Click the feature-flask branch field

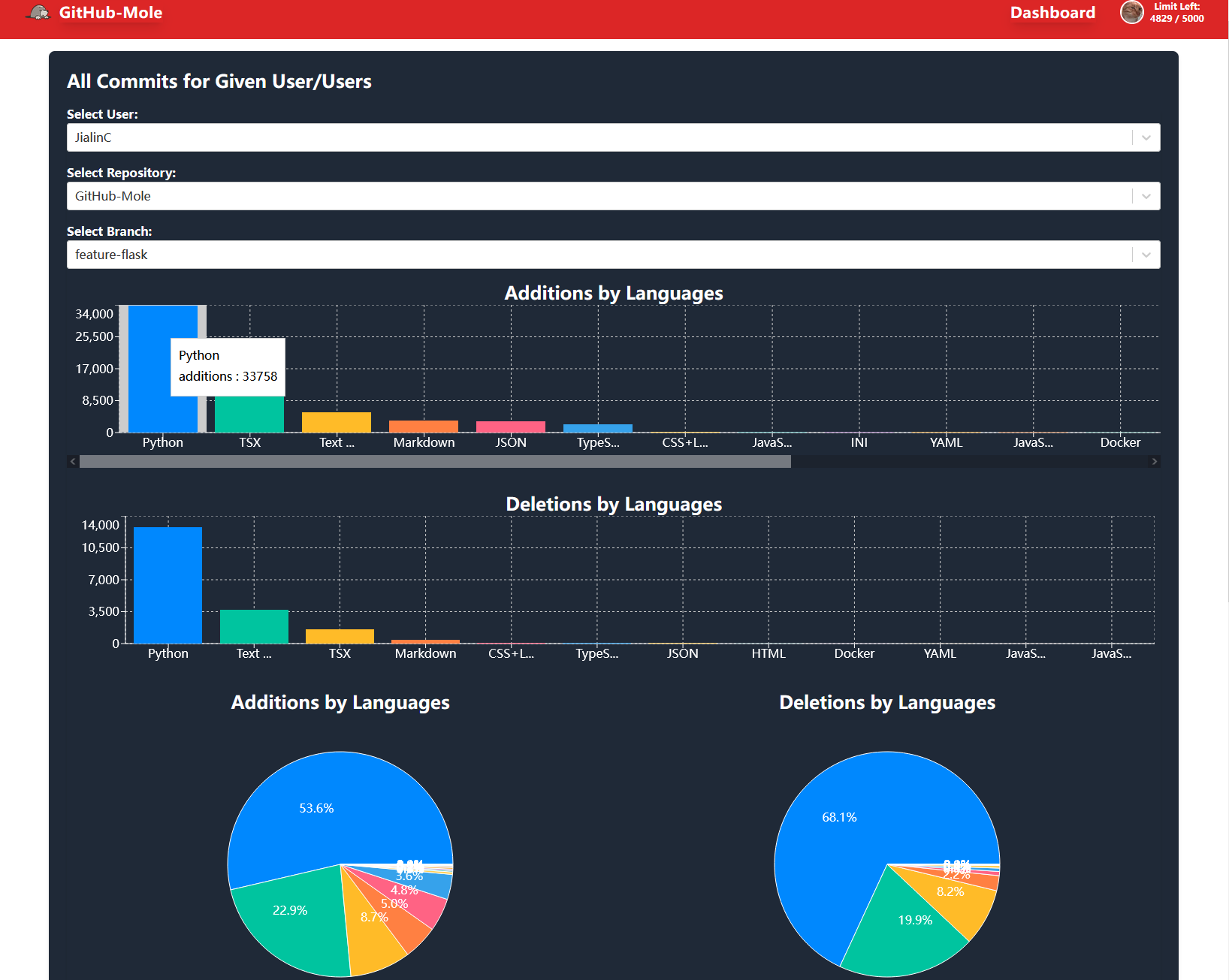tap(451, 255)
